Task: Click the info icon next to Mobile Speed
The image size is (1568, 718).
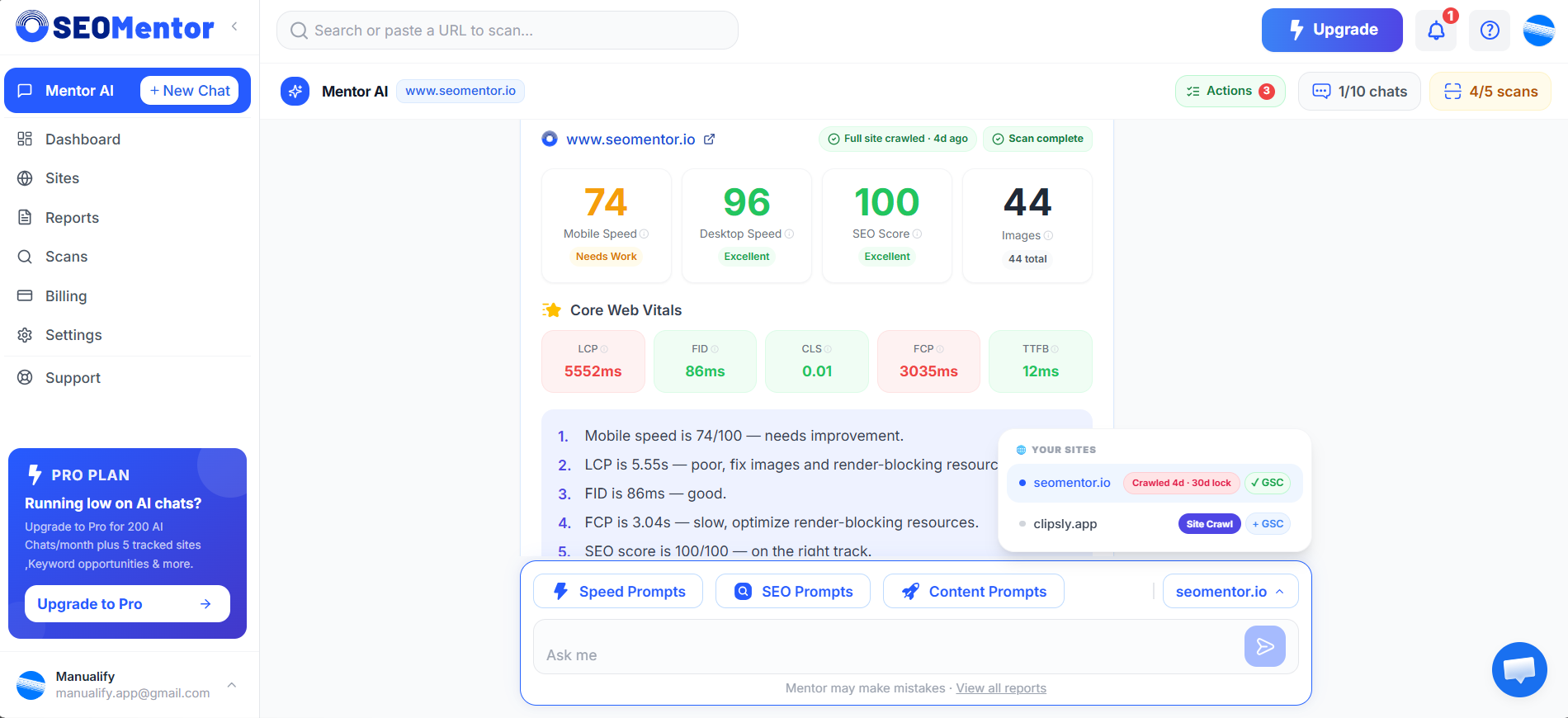Action: pyautogui.click(x=645, y=234)
